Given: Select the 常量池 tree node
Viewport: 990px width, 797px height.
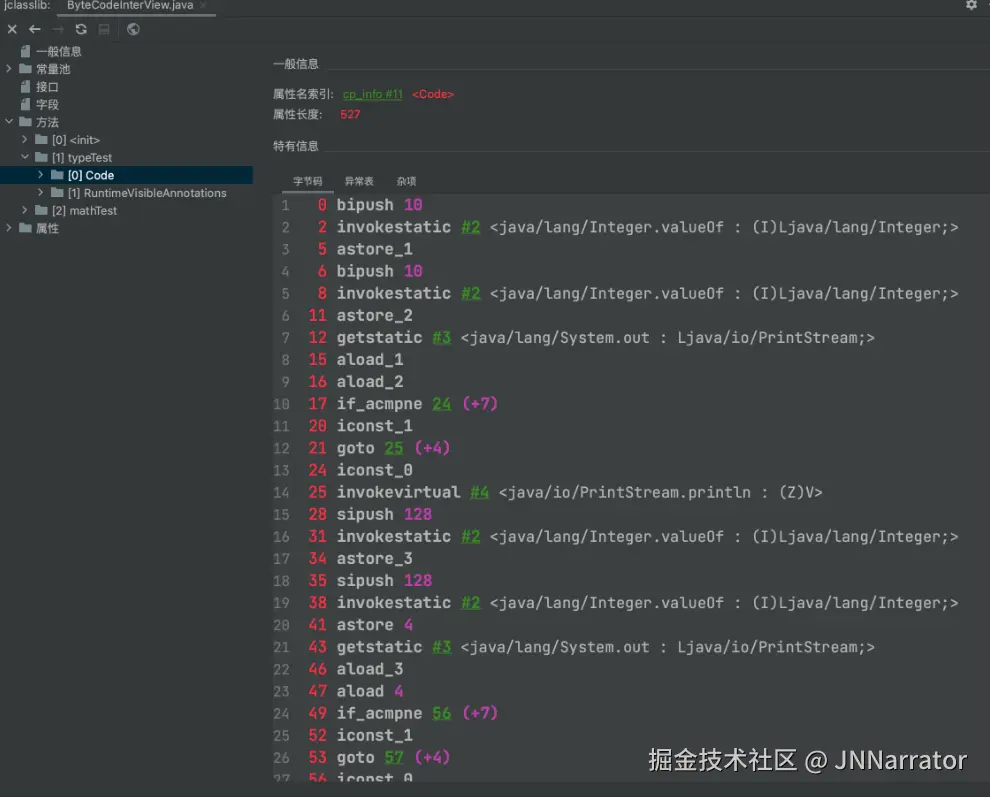Looking at the screenshot, I should click(x=53, y=69).
